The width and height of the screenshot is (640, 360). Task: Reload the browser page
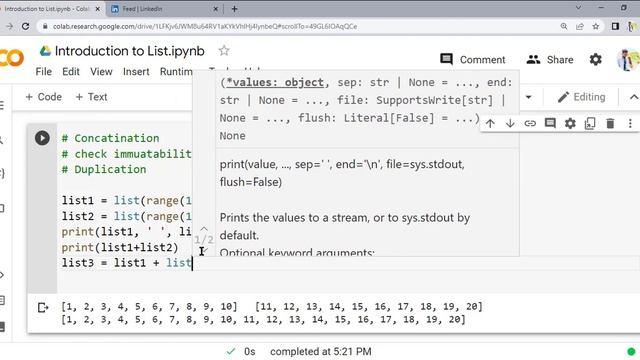coord(25,26)
